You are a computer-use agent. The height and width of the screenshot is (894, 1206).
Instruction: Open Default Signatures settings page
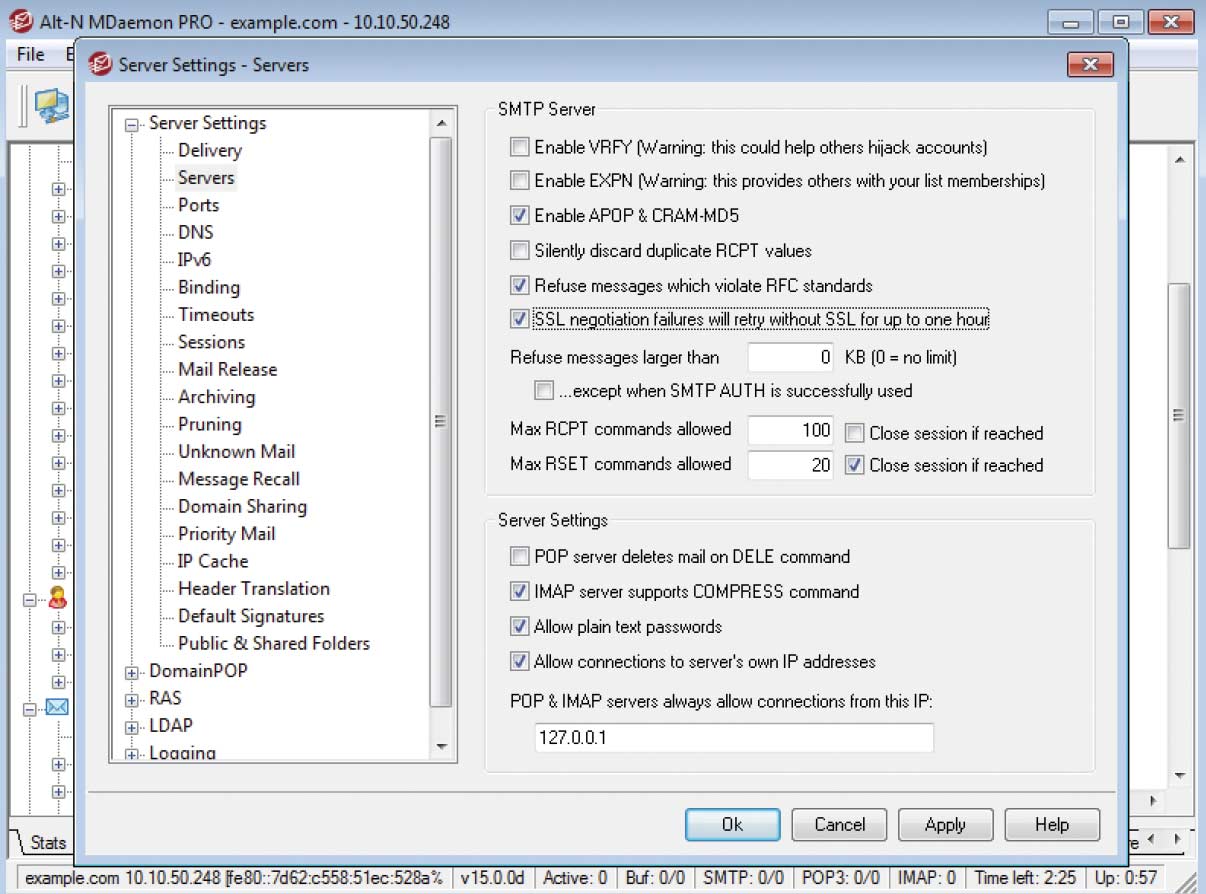point(251,616)
